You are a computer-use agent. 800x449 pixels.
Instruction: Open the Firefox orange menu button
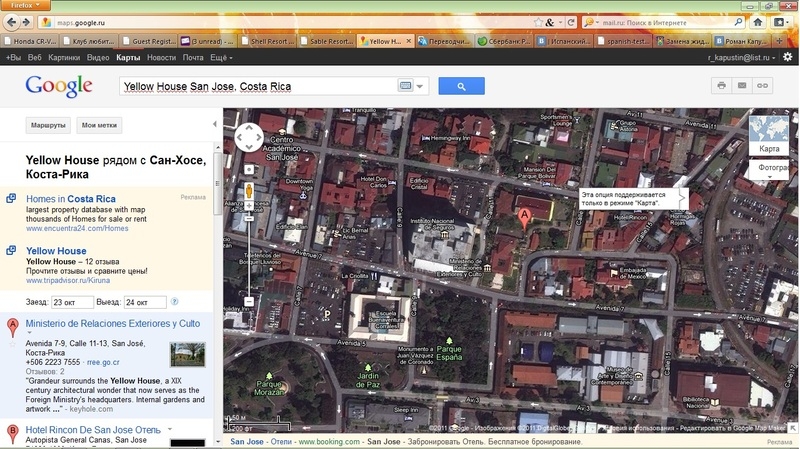(26, 5)
